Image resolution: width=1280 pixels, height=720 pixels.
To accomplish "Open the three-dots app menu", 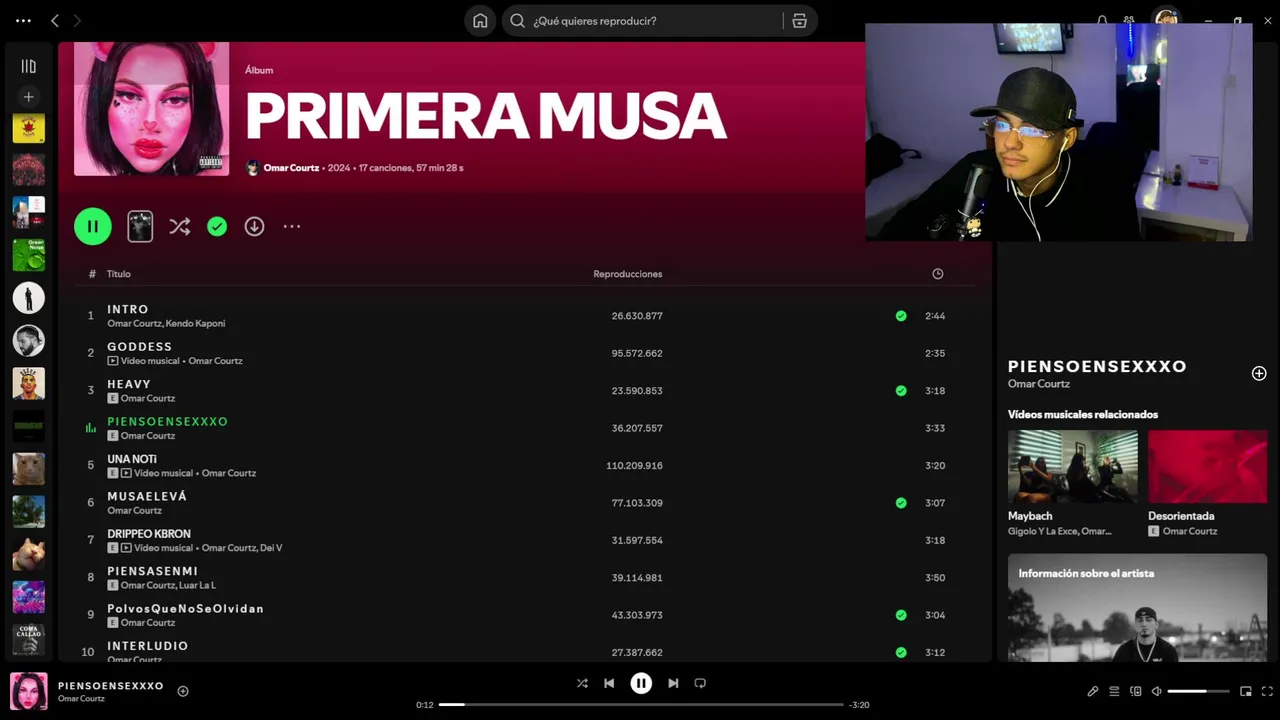I will click(x=23, y=20).
